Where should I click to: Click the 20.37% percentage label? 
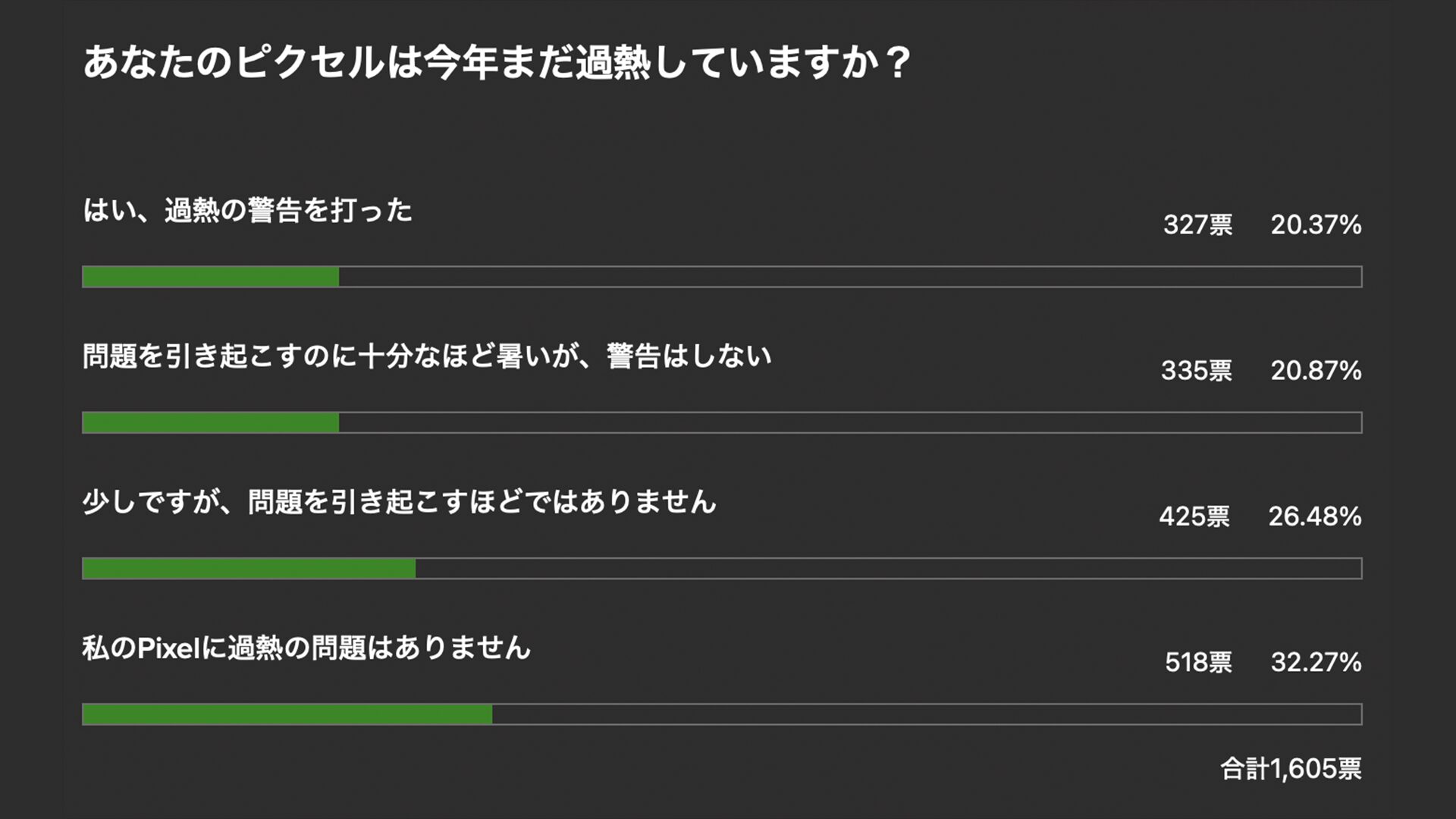tap(1316, 224)
